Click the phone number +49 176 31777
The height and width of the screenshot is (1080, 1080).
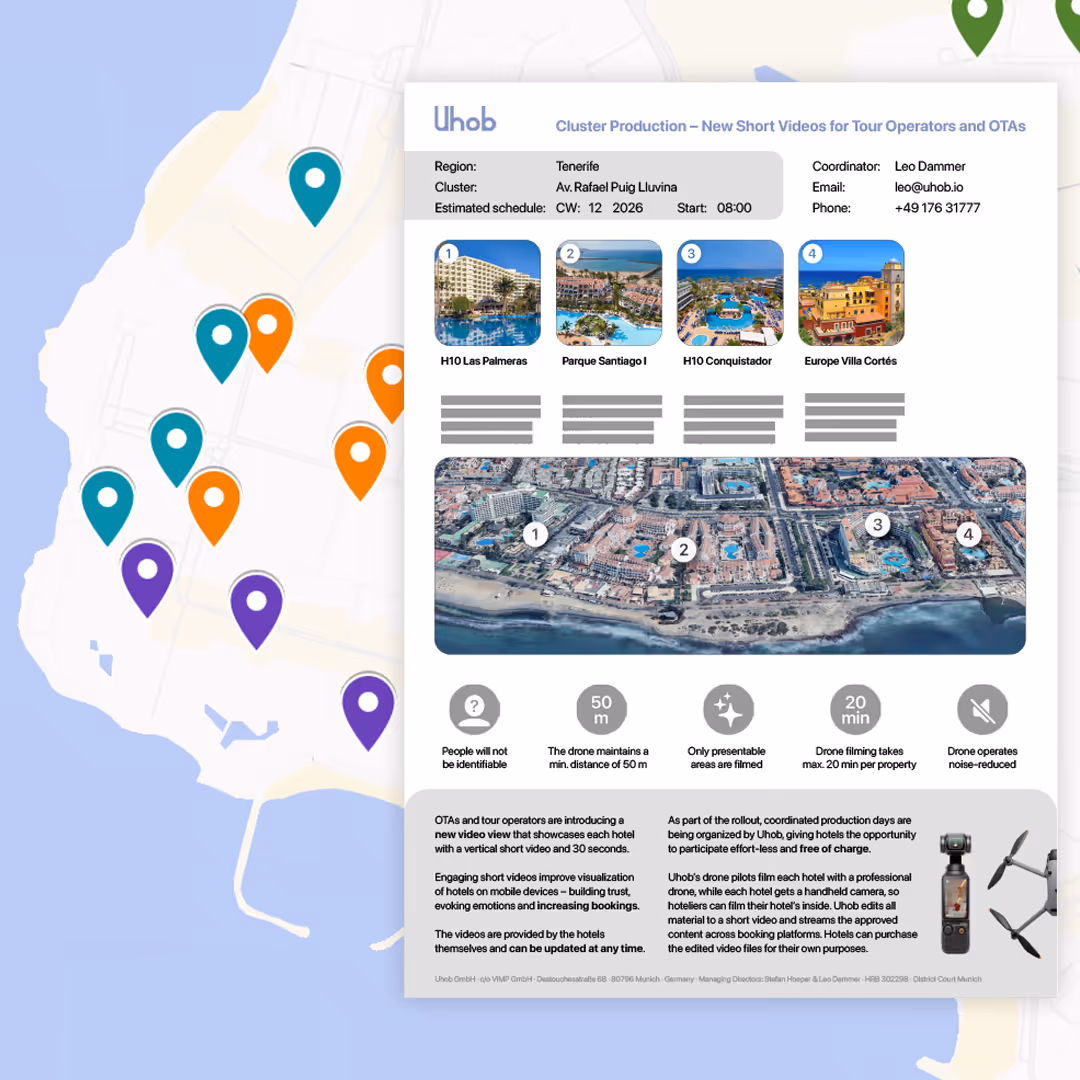pos(937,208)
